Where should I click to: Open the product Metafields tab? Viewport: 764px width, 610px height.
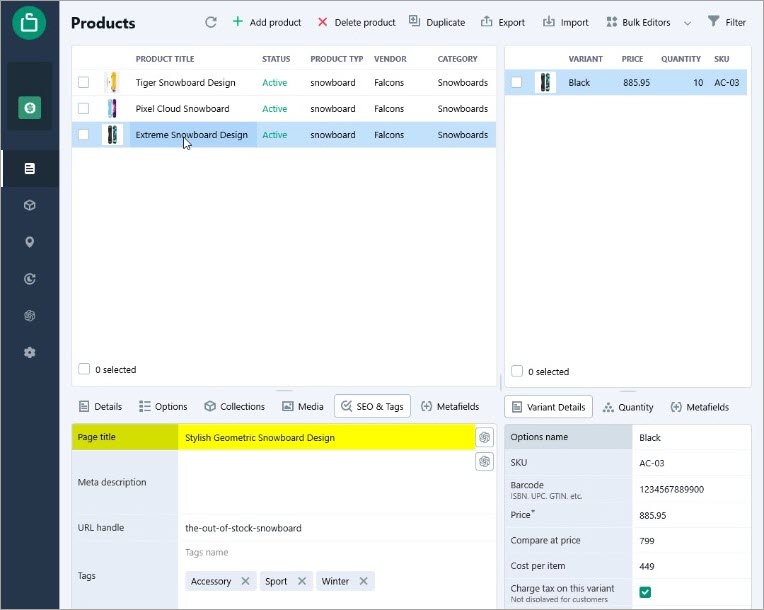tap(450, 406)
